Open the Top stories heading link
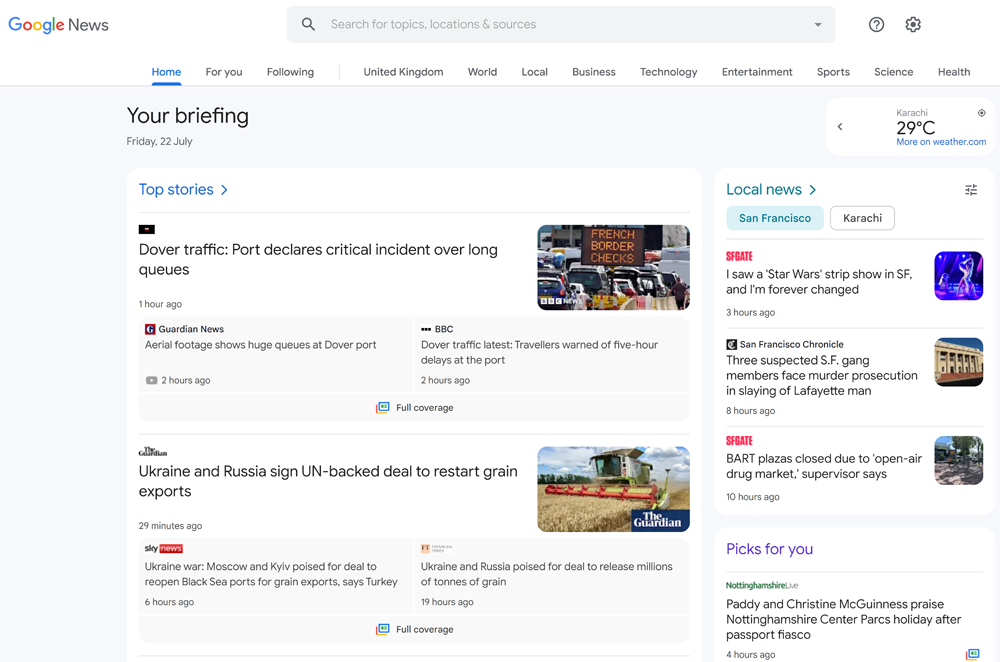Screen dimensions: 1000x662 176,189
